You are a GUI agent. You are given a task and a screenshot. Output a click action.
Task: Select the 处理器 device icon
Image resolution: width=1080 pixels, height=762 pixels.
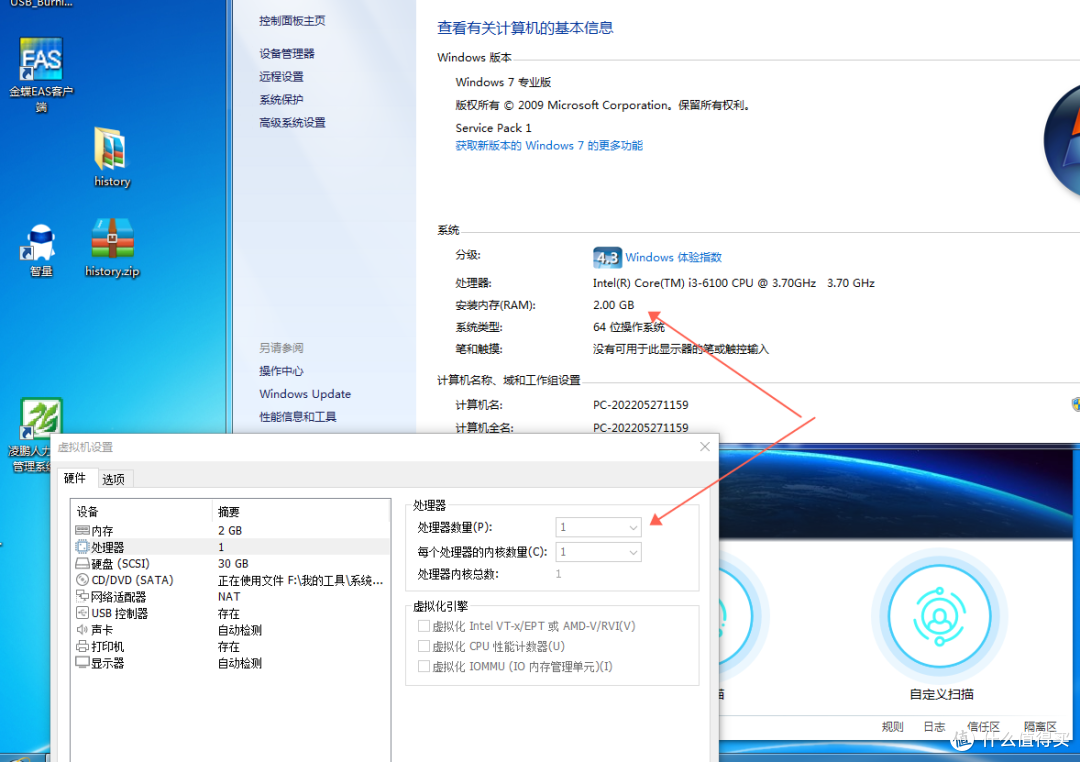point(82,547)
